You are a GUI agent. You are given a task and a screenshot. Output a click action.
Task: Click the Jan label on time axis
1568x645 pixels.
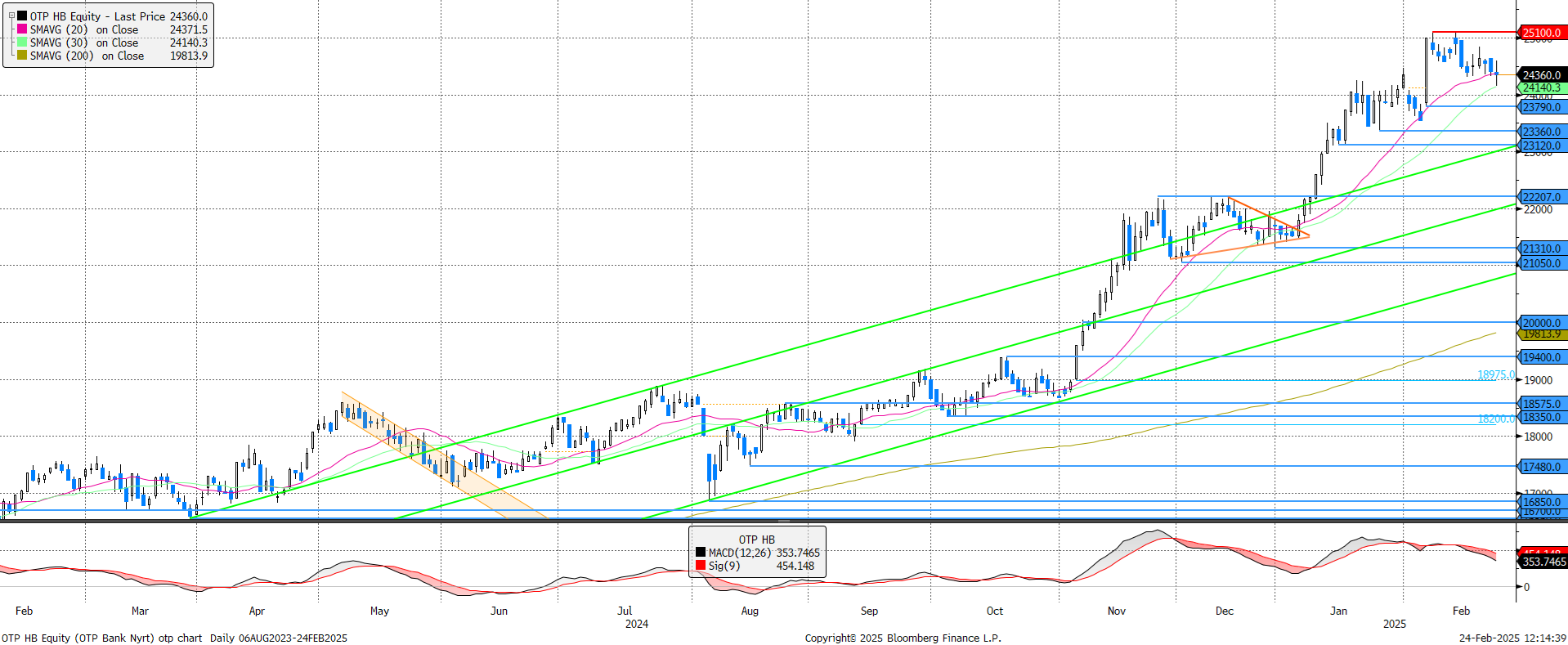tap(1338, 611)
